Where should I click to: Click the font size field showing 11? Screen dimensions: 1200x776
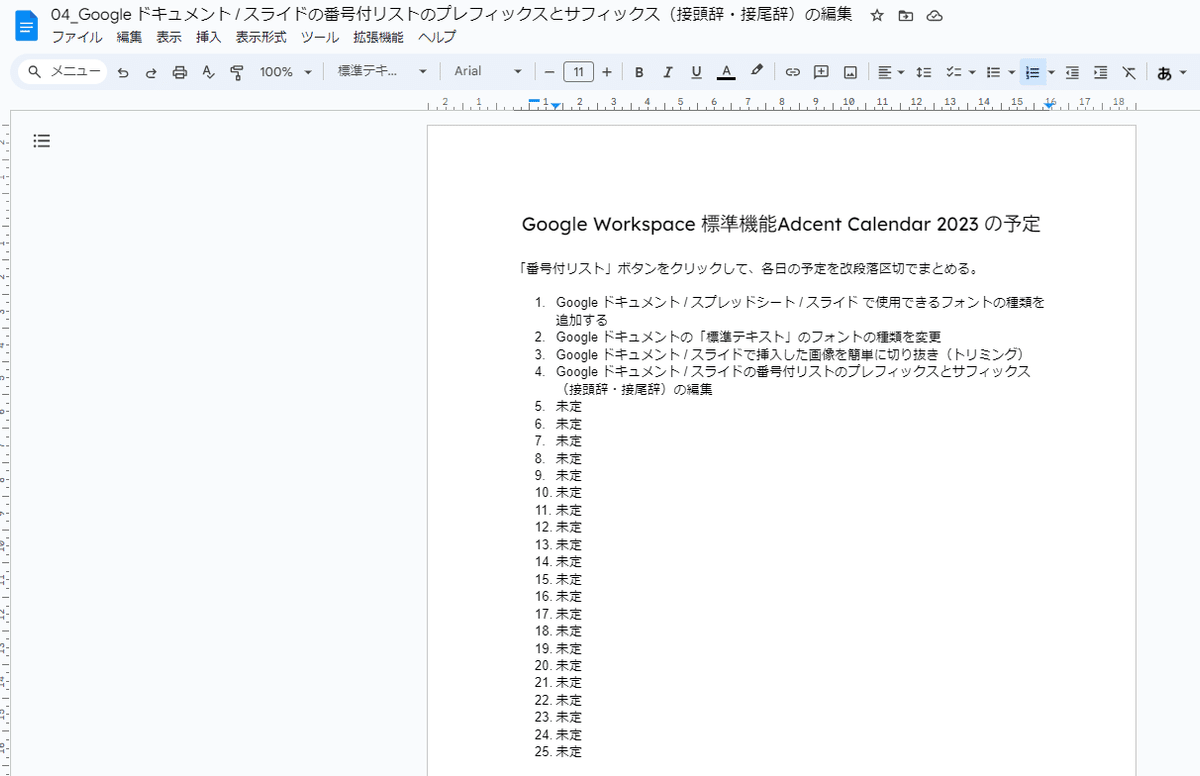[578, 72]
